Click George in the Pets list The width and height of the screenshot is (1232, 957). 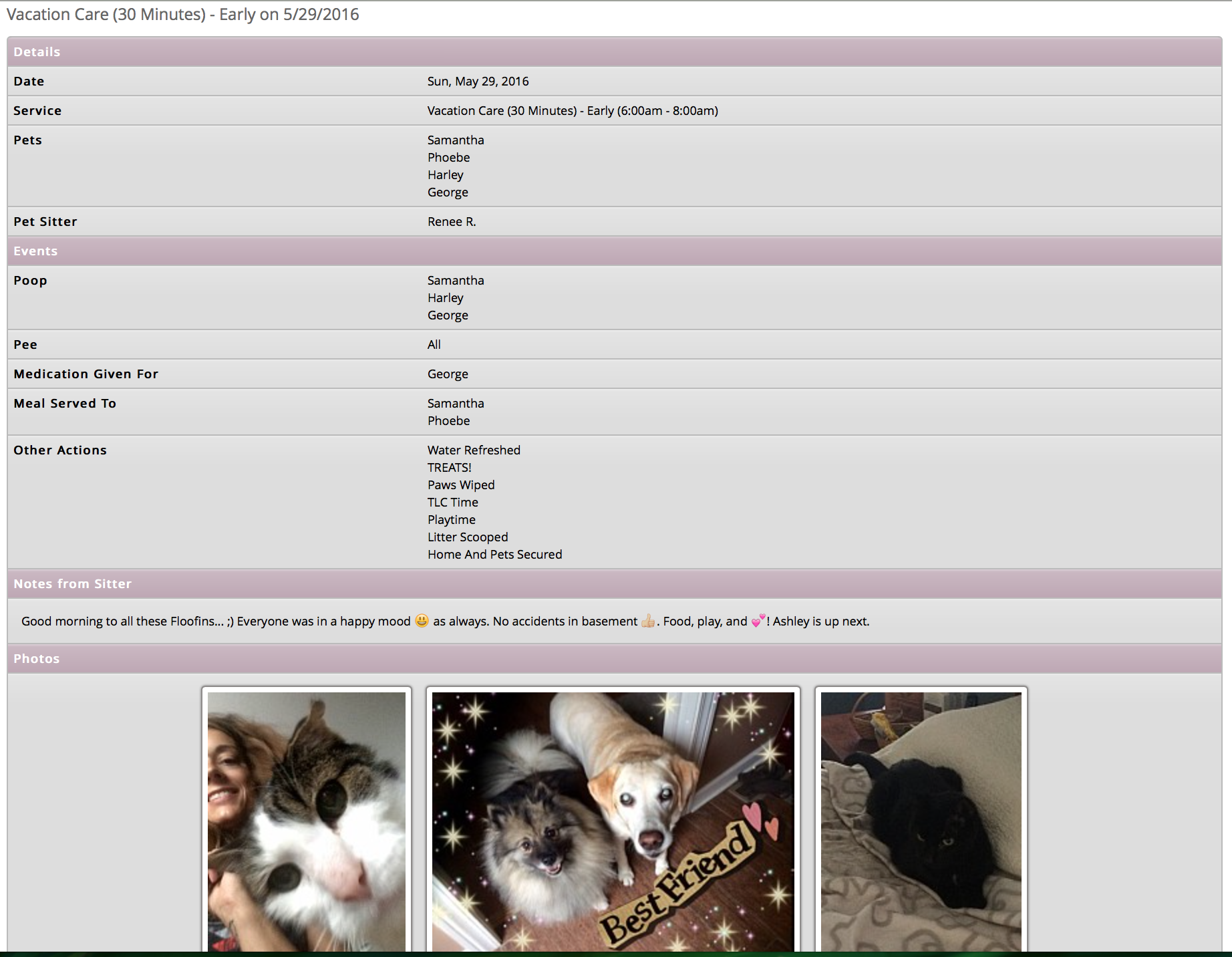(448, 192)
